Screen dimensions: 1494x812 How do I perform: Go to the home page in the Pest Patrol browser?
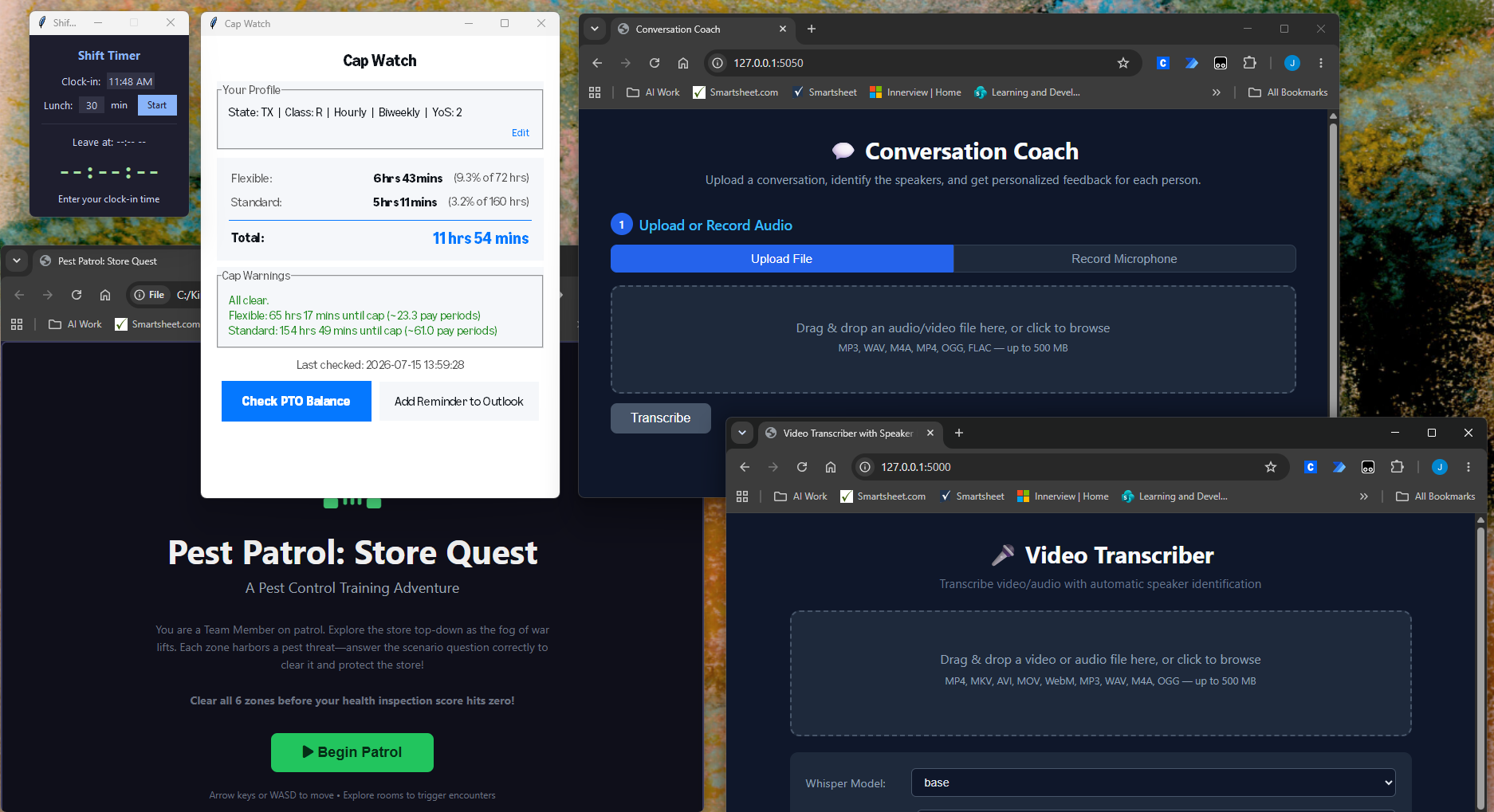pos(105,295)
